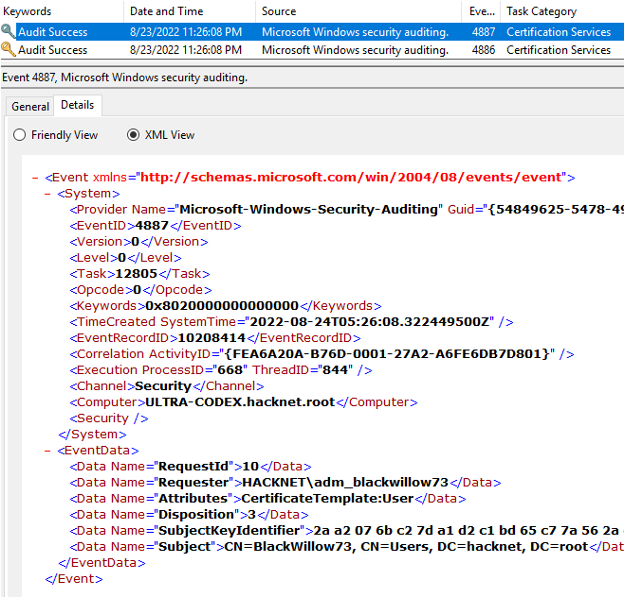Collapse the EventData XML node

48,450
